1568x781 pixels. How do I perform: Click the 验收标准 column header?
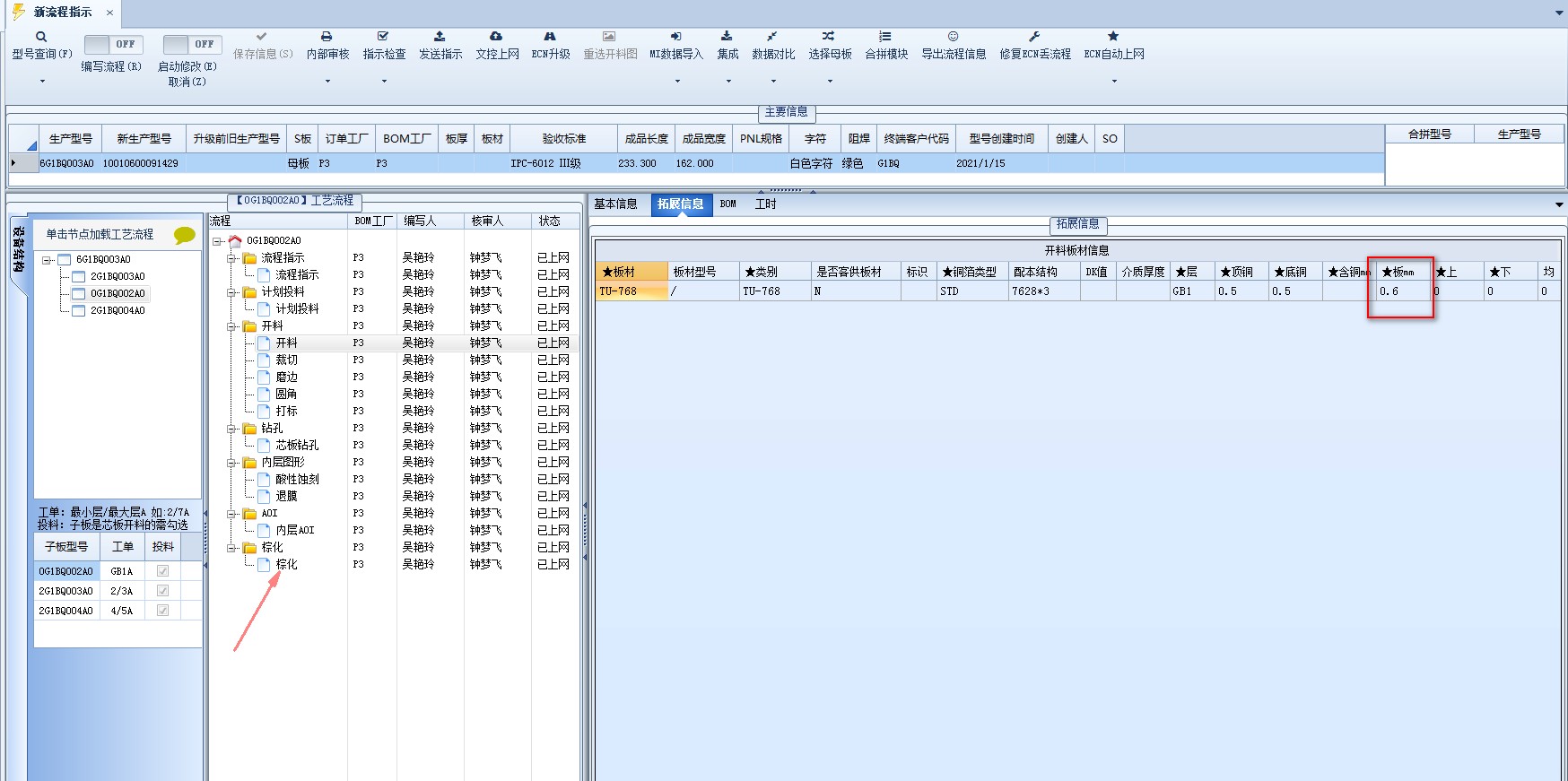coord(563,139)
